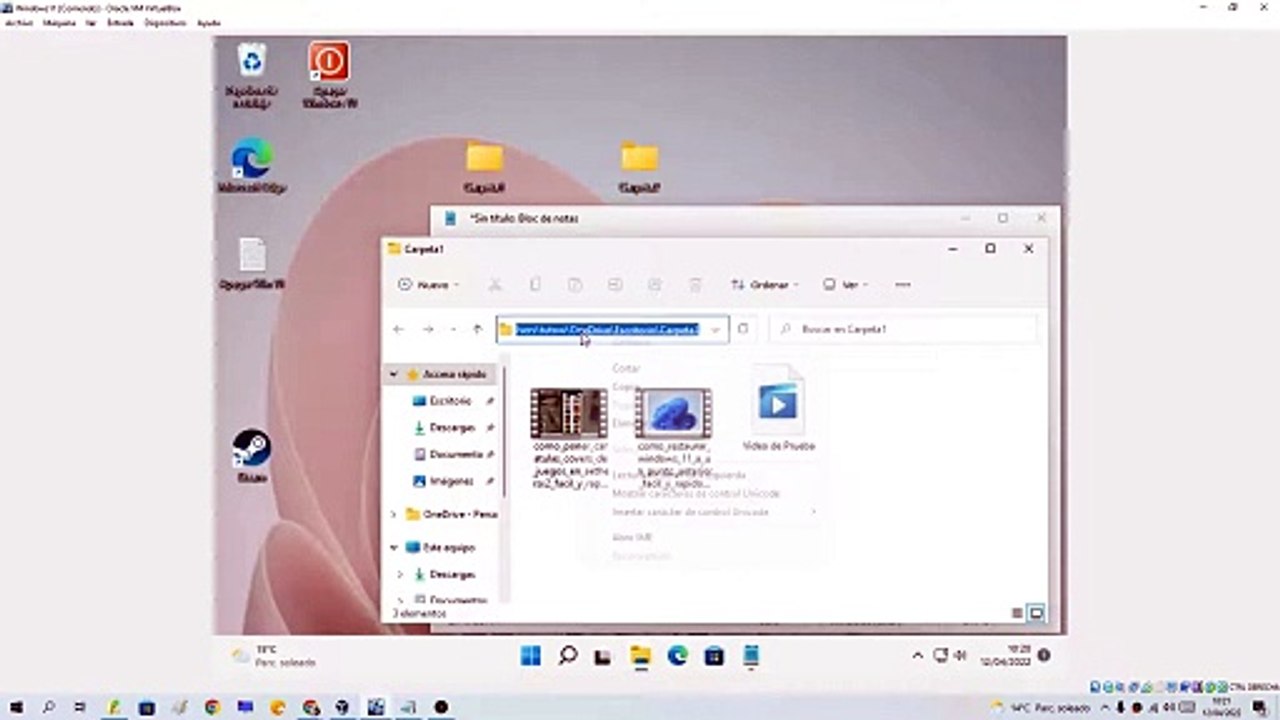Open the Ayuda menu in VirtualBox

coord(208,22)
